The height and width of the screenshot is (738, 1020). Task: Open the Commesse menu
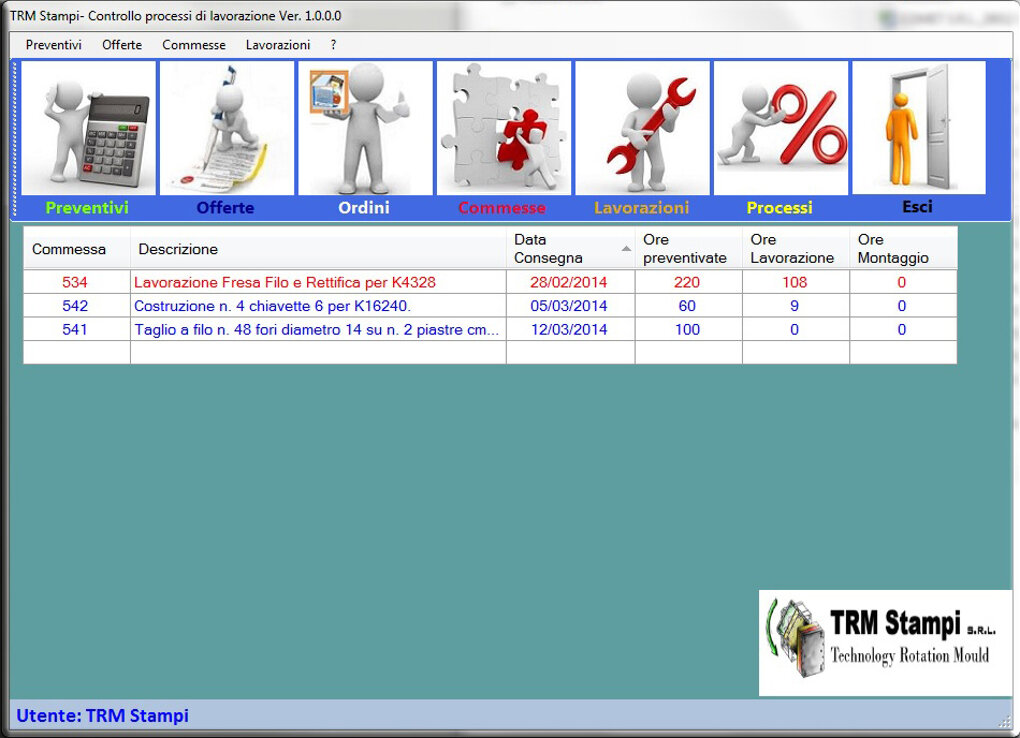[194, 45]
